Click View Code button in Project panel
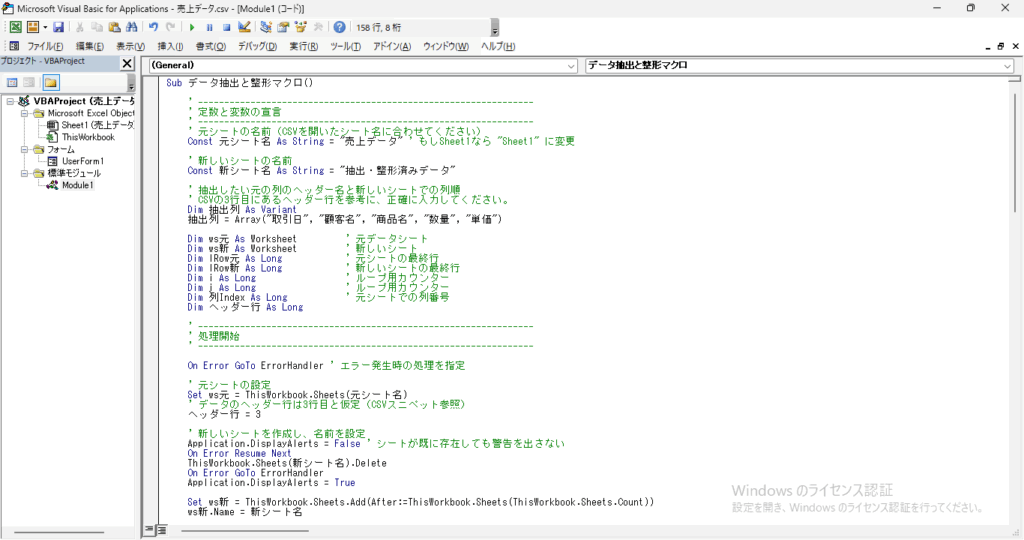 [12, 82]
